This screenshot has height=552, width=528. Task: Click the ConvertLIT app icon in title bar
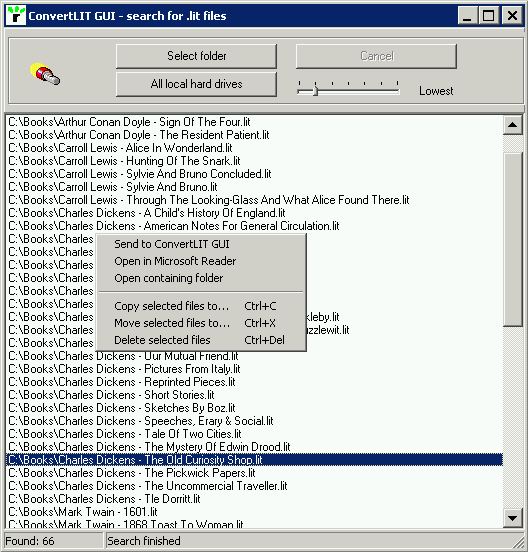coord(17,15)
